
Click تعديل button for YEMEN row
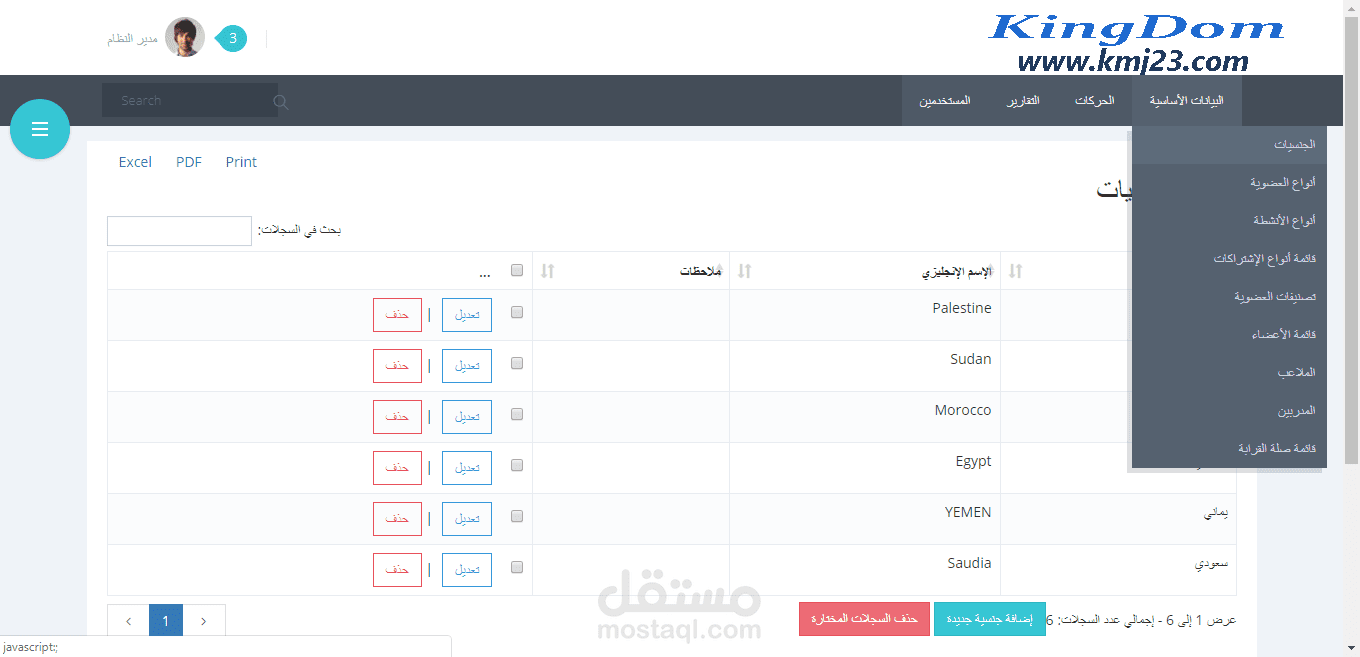click(x=467, y=518)
